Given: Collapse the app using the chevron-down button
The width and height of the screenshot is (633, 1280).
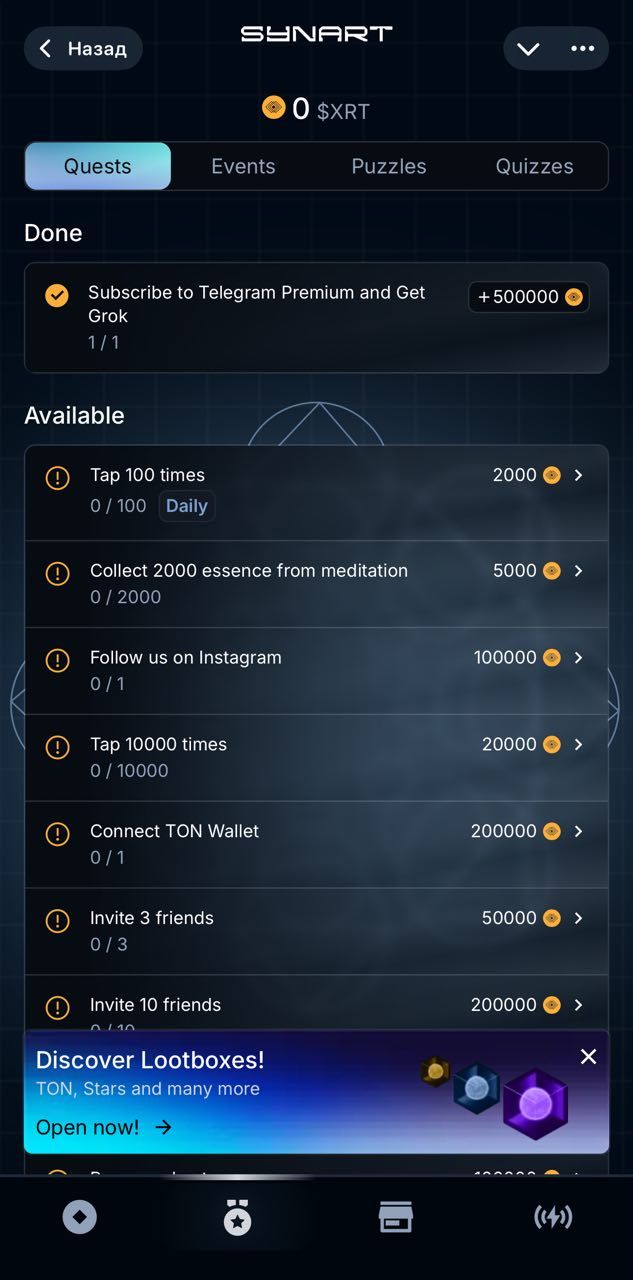Looking at the screenshot, I should tap(528, 48).
